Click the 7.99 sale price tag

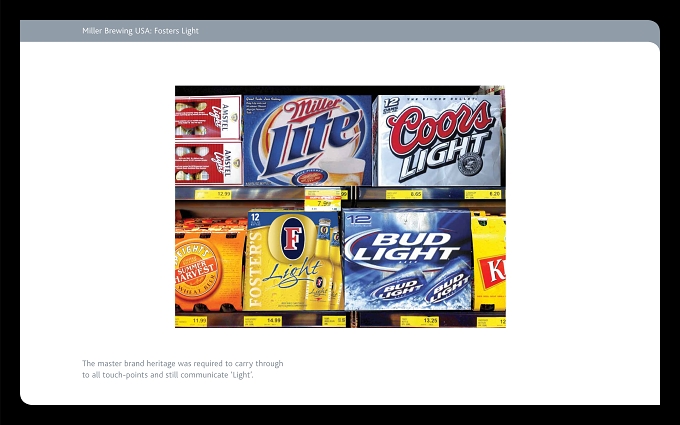point(323,203)
